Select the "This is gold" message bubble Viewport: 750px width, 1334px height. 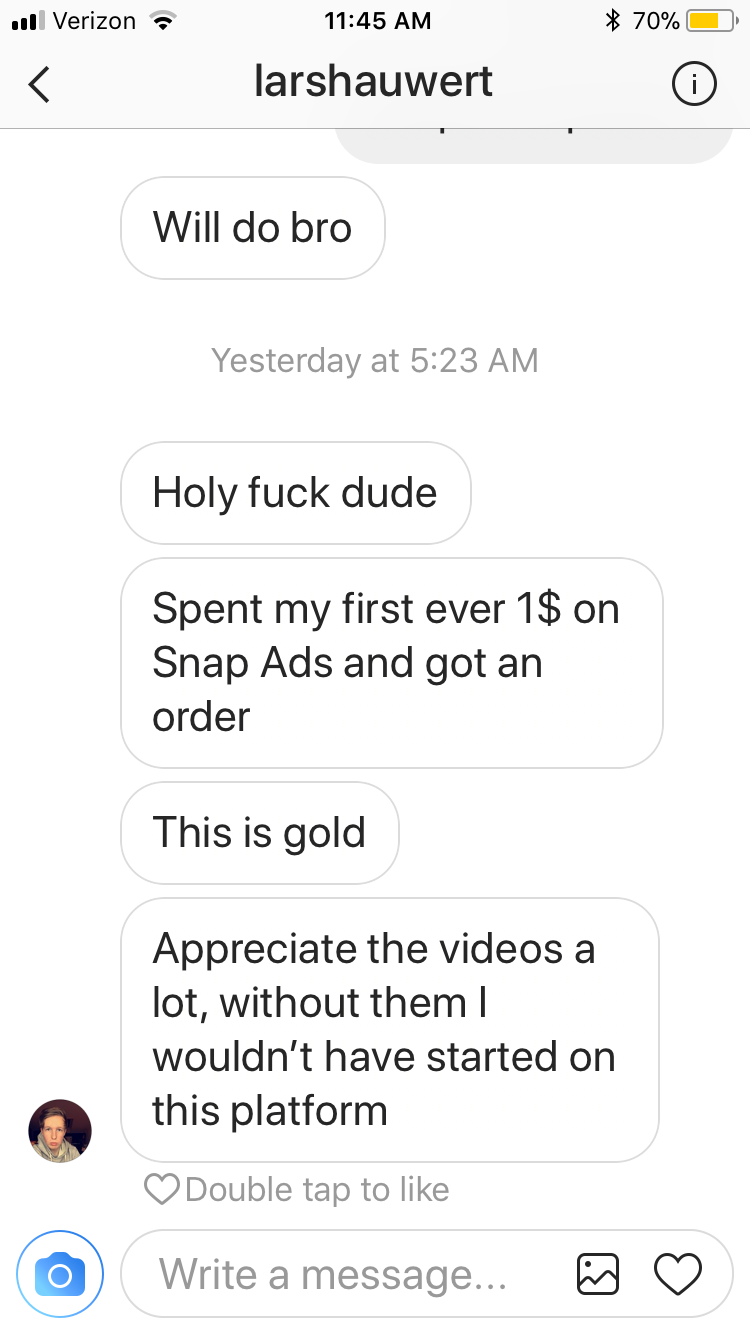pos(260,833)
